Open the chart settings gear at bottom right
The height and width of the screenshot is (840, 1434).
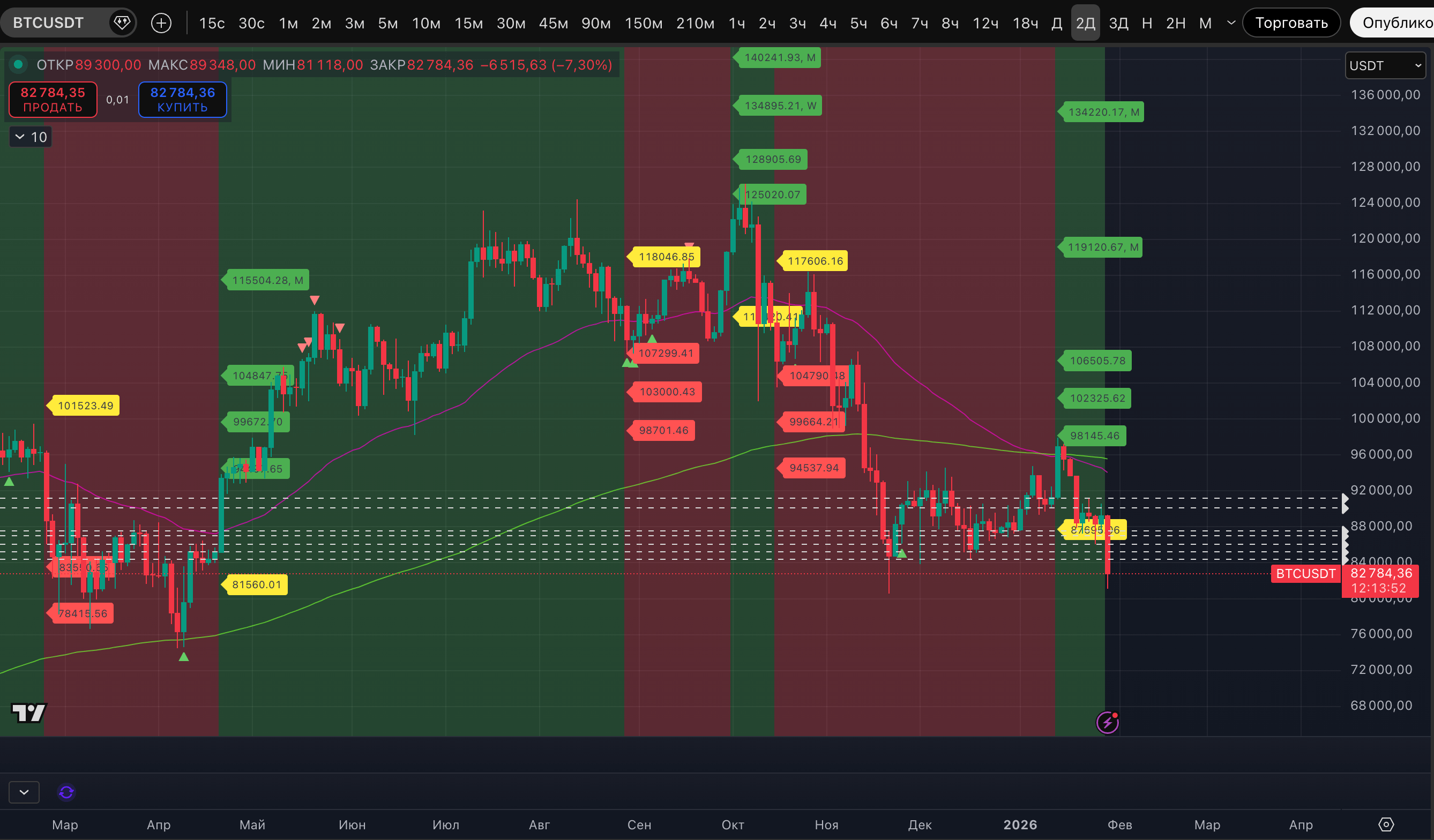1386,824
